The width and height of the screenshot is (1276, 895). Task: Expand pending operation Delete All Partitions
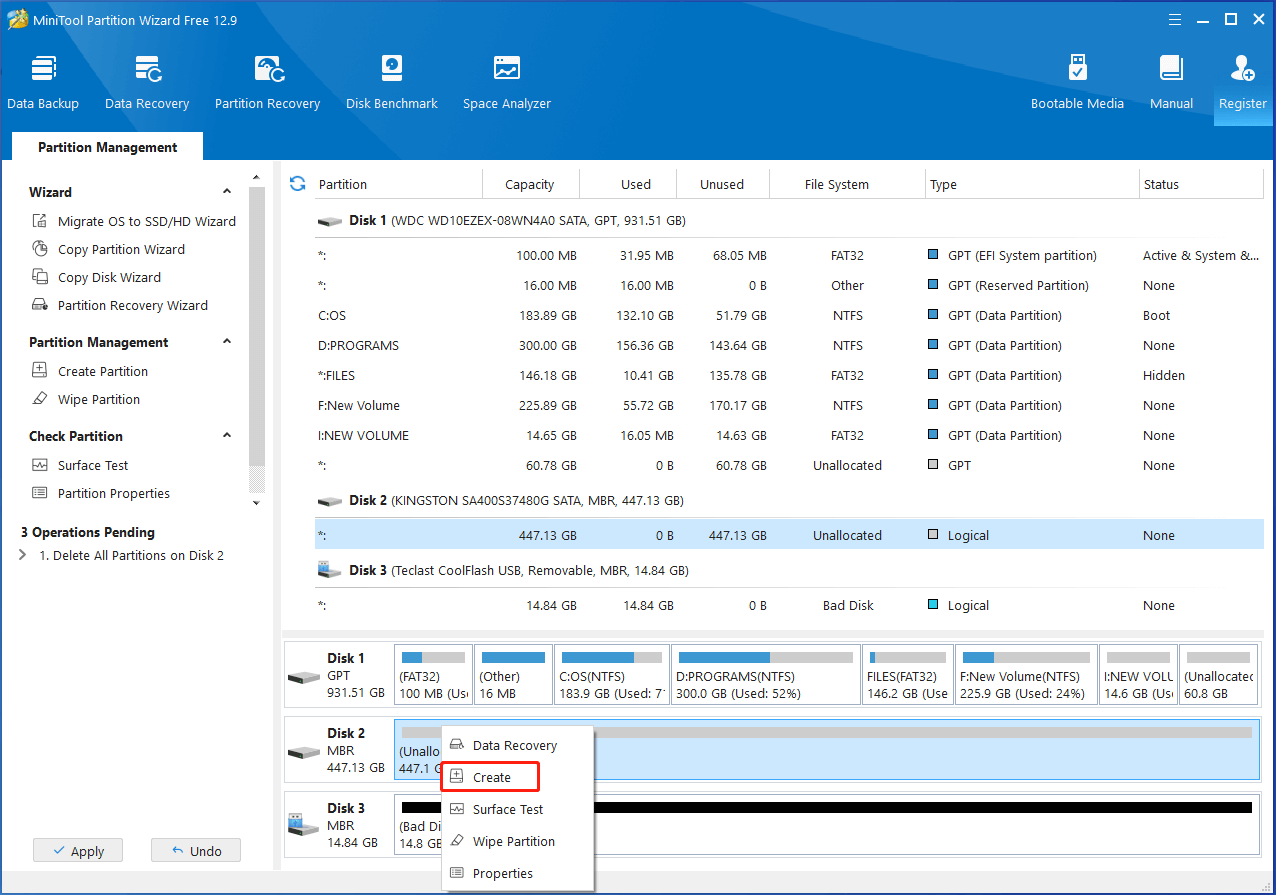23,555
